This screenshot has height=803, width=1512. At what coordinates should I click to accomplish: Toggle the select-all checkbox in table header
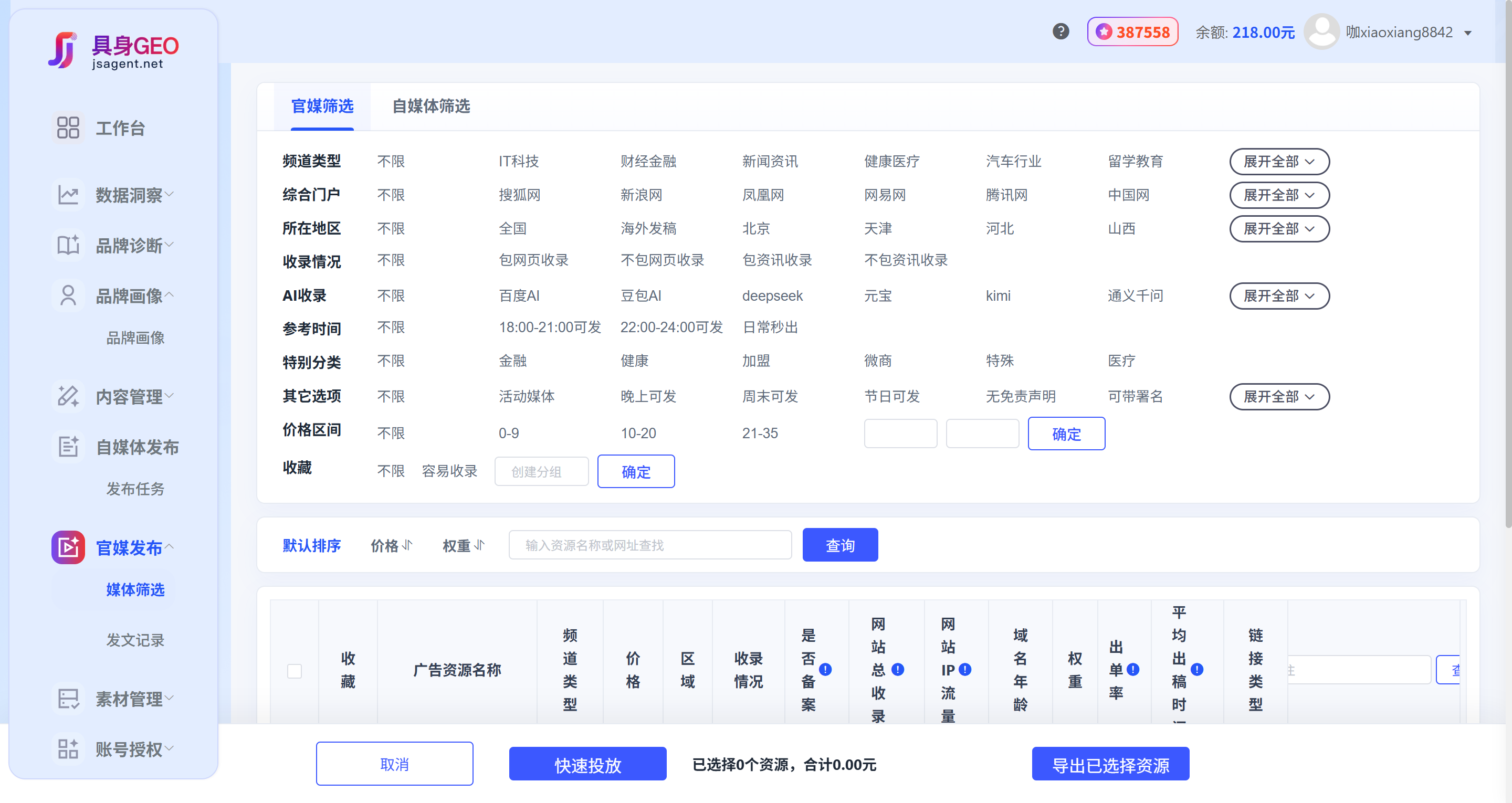click(294, 671)
